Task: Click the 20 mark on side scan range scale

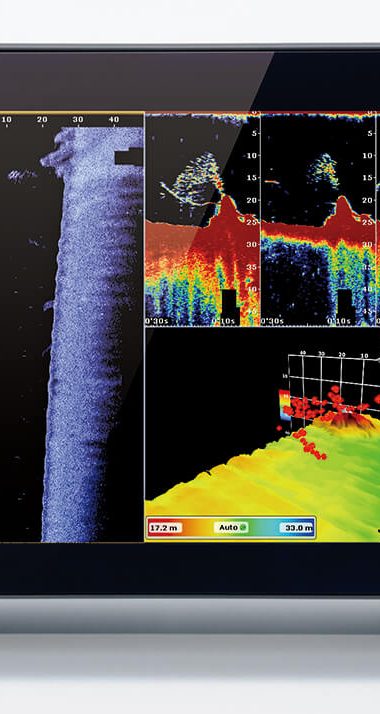Action: pos(42,120)
